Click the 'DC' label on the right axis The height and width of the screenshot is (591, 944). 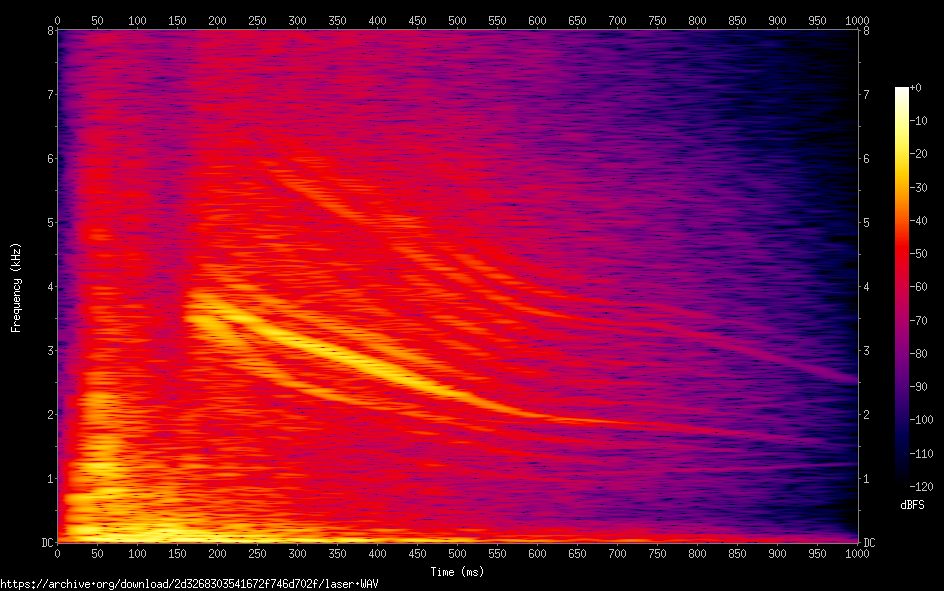point(869,542)
